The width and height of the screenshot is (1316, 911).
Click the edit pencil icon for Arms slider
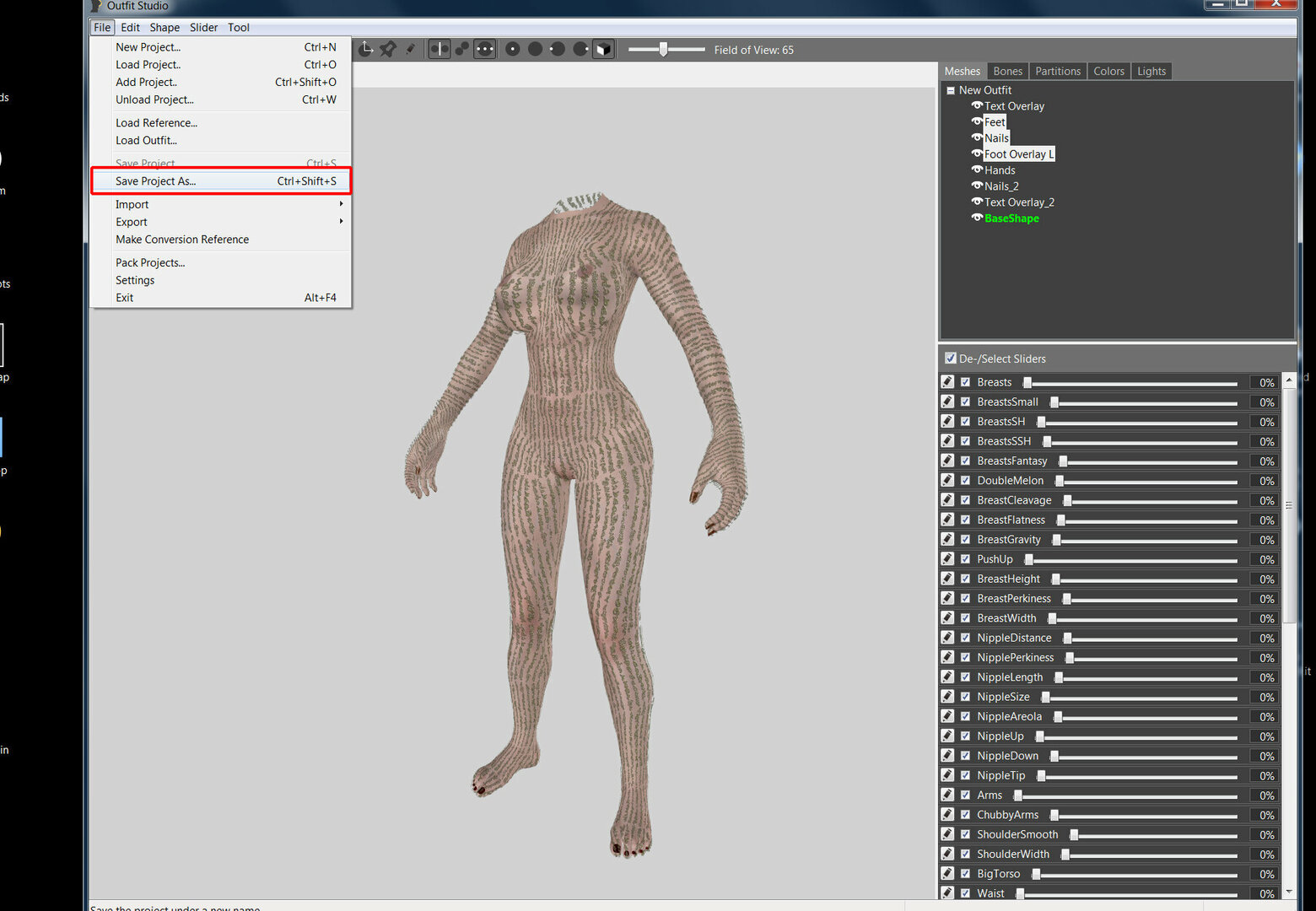tap(948, 795)
